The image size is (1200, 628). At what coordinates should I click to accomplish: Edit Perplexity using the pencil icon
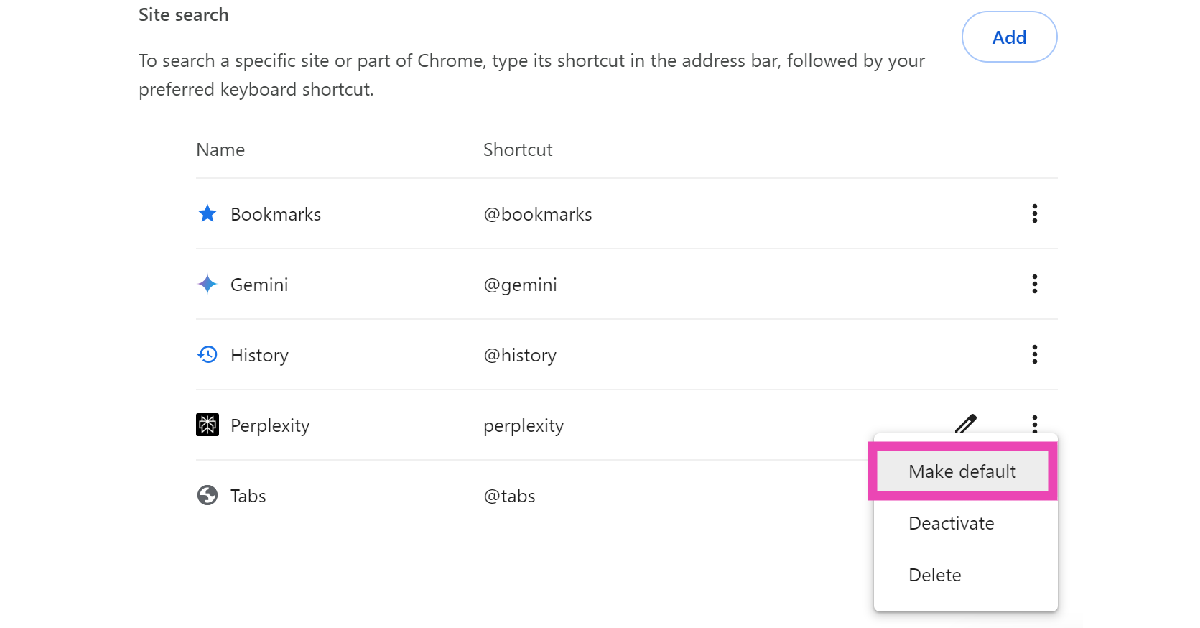pyautogui.click(x=965, y=424)
